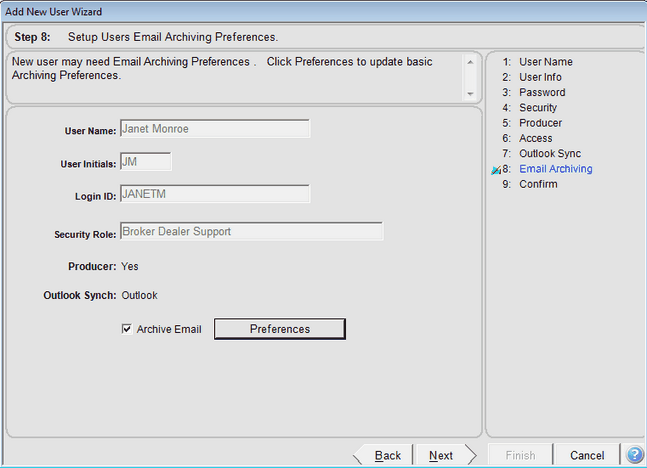Navigate to step 4 Security
Image resolution: width=647 pixels, height=468 pixels.
pyautogui.click(x=538, y=108)
